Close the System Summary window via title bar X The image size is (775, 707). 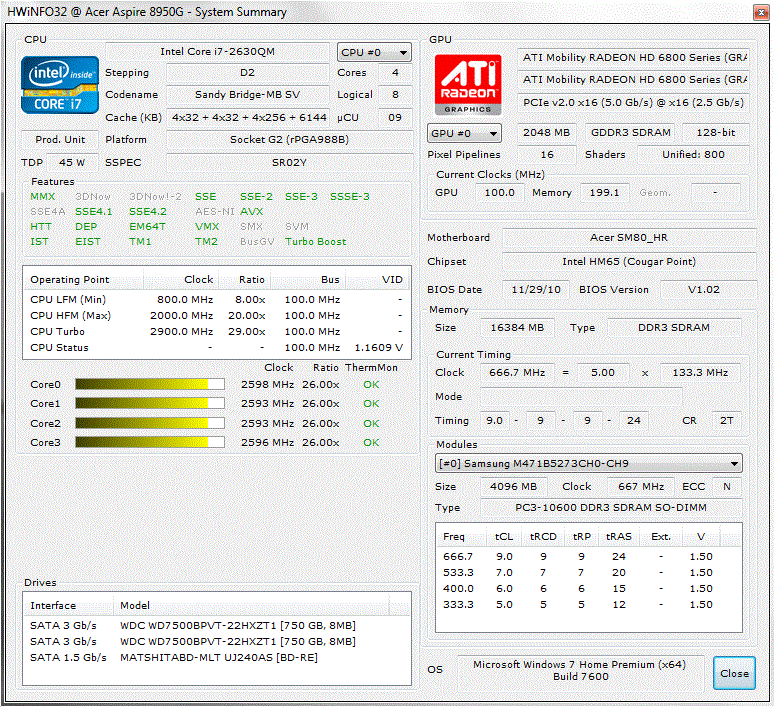(x=760, y=12)
